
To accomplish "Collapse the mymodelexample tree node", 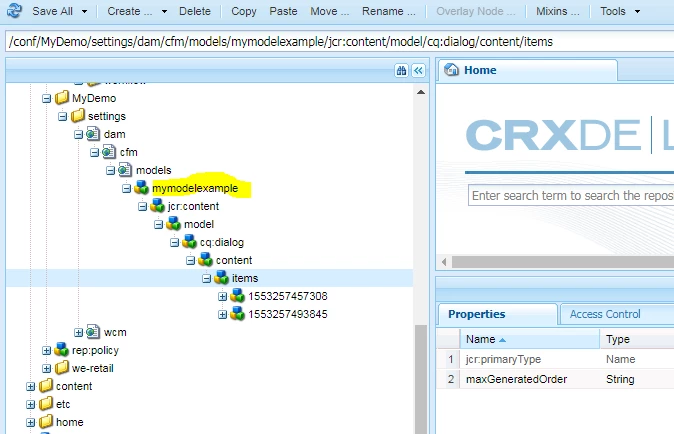I will [x=126, y=189].
